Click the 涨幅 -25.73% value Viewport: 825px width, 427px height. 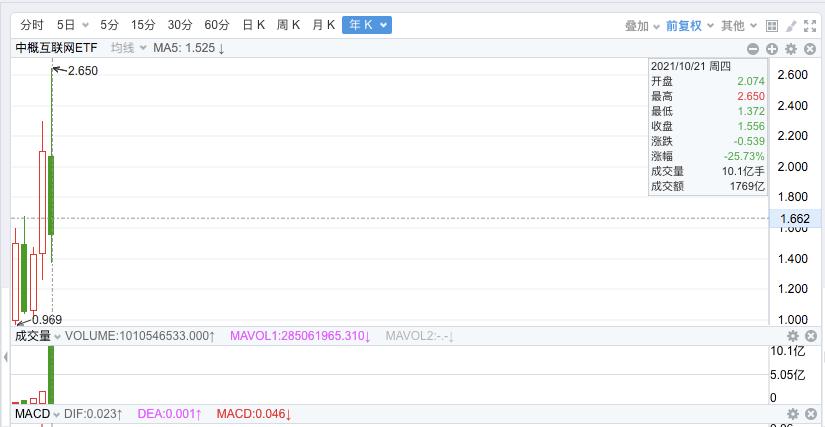click(744, 157)
